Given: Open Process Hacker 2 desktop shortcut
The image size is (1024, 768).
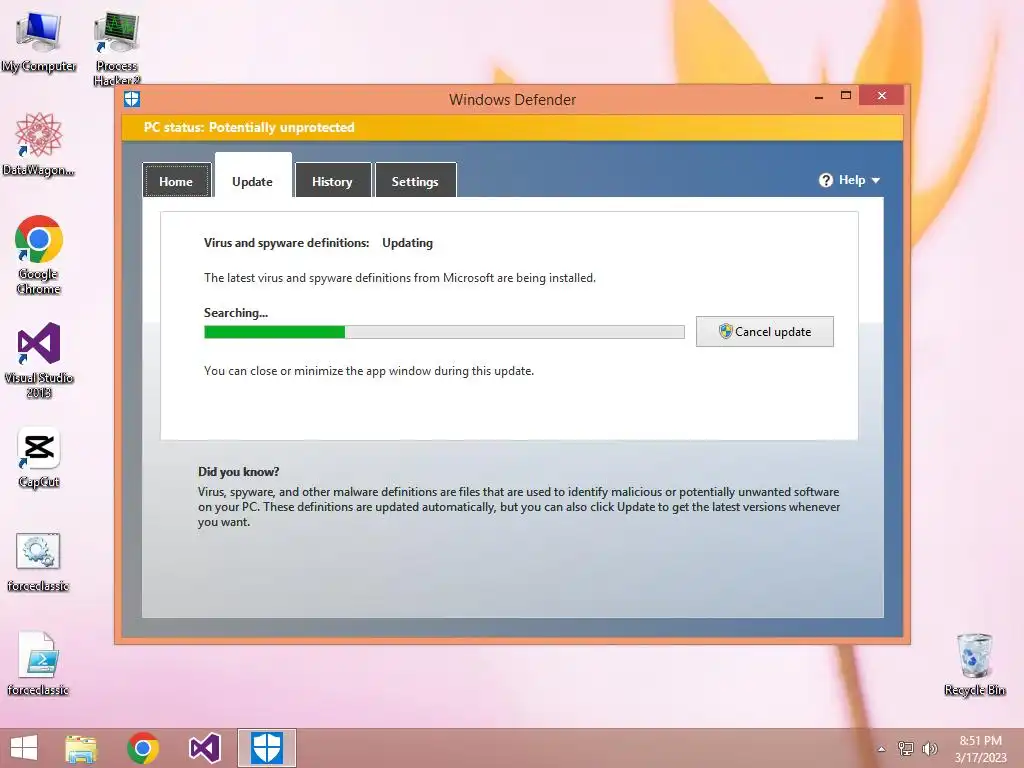Looking at the screenshot, I should pyautogui.click(x=116, y=47).
